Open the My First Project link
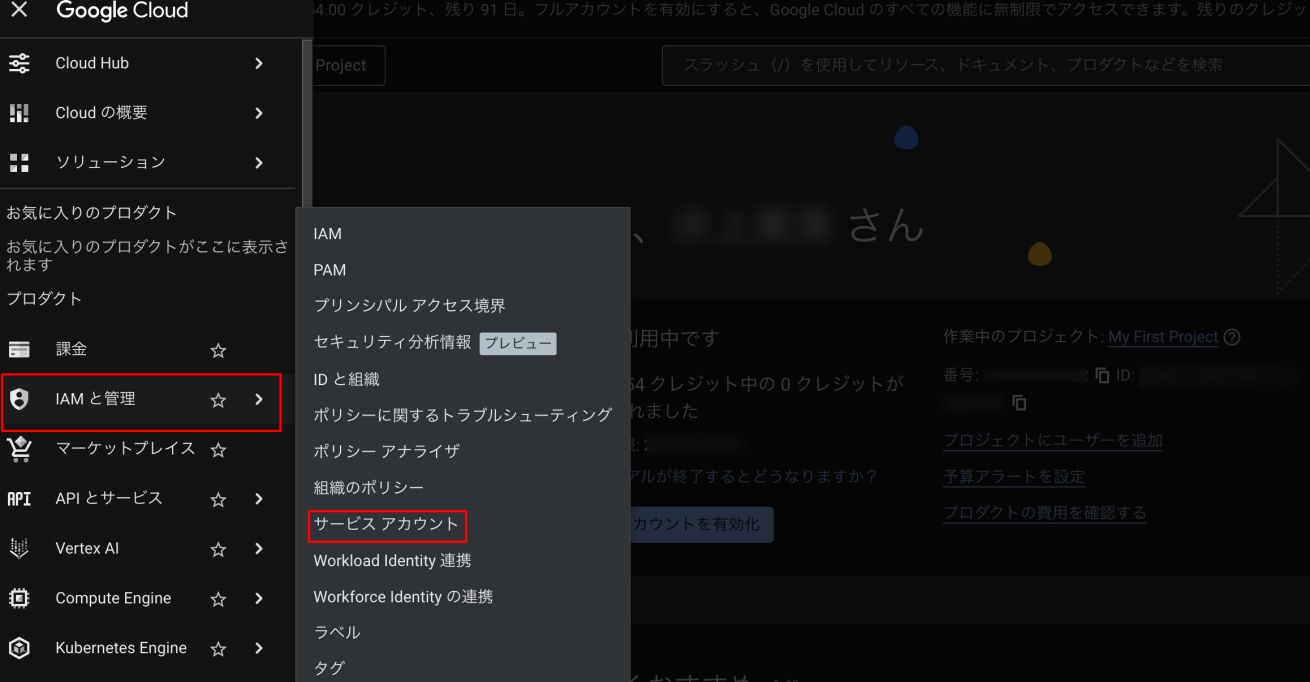The width and height of the screenshot is (1310, 682). pos(1162,337)
